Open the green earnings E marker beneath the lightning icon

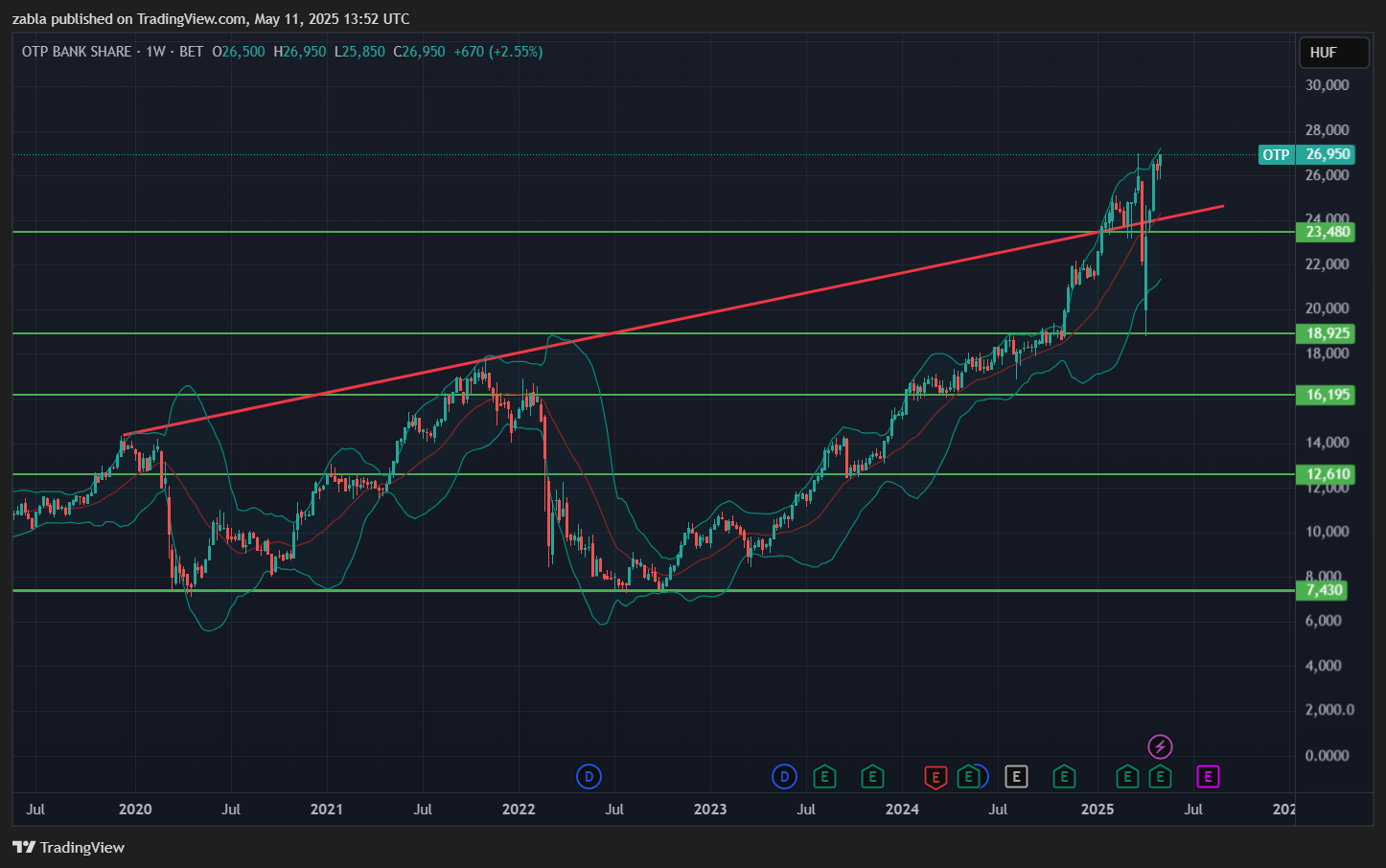(x=1160, y=777)
